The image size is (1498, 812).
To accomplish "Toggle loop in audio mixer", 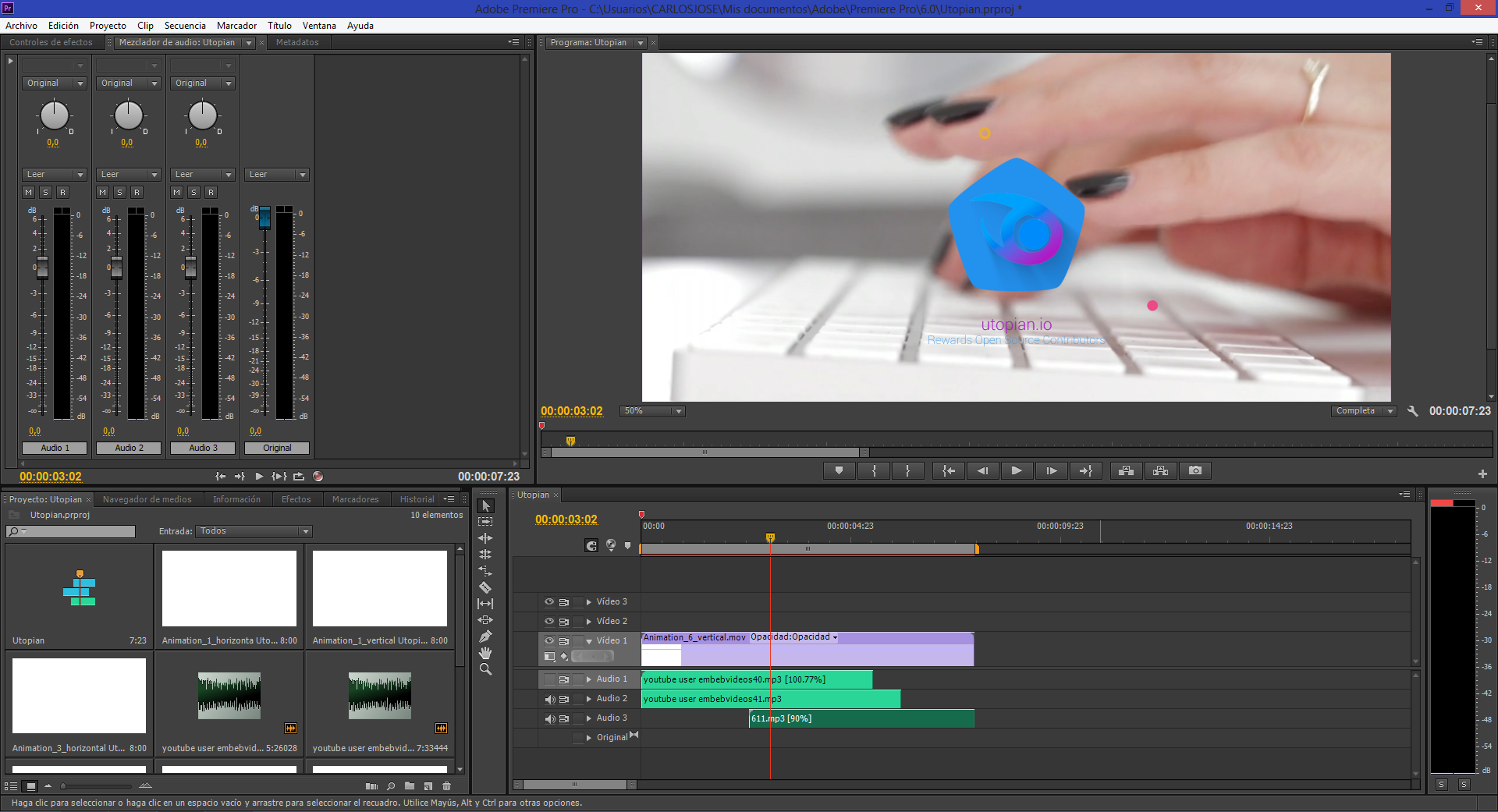I will click(x=298, y=476).
